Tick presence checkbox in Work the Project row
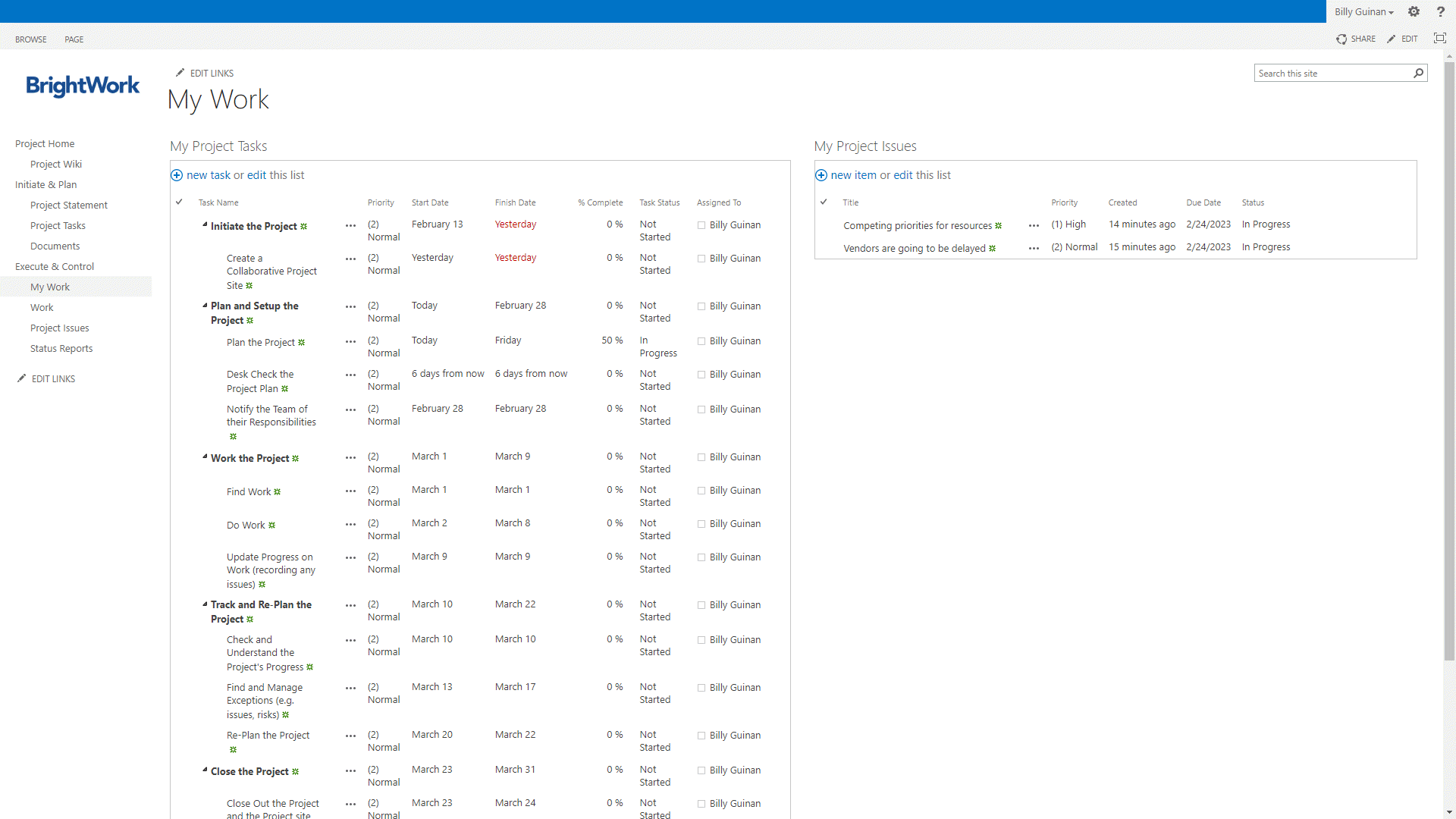 coord(701,457)
